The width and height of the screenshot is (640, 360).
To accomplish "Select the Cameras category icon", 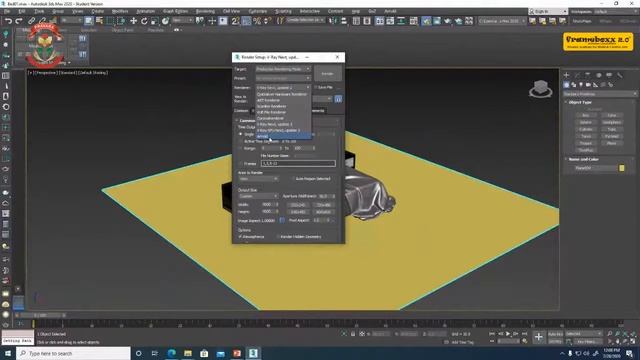I will click(x=589, y=85).
